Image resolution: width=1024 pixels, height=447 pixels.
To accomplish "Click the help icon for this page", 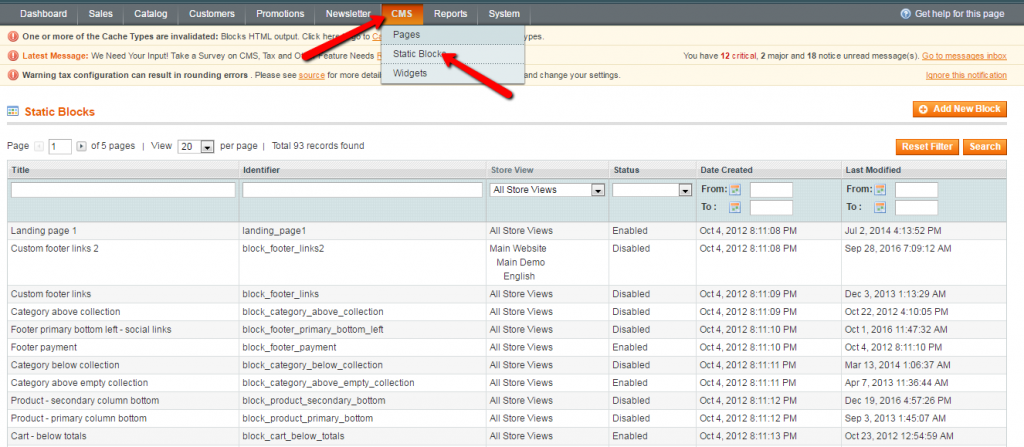I will (905, 14).
